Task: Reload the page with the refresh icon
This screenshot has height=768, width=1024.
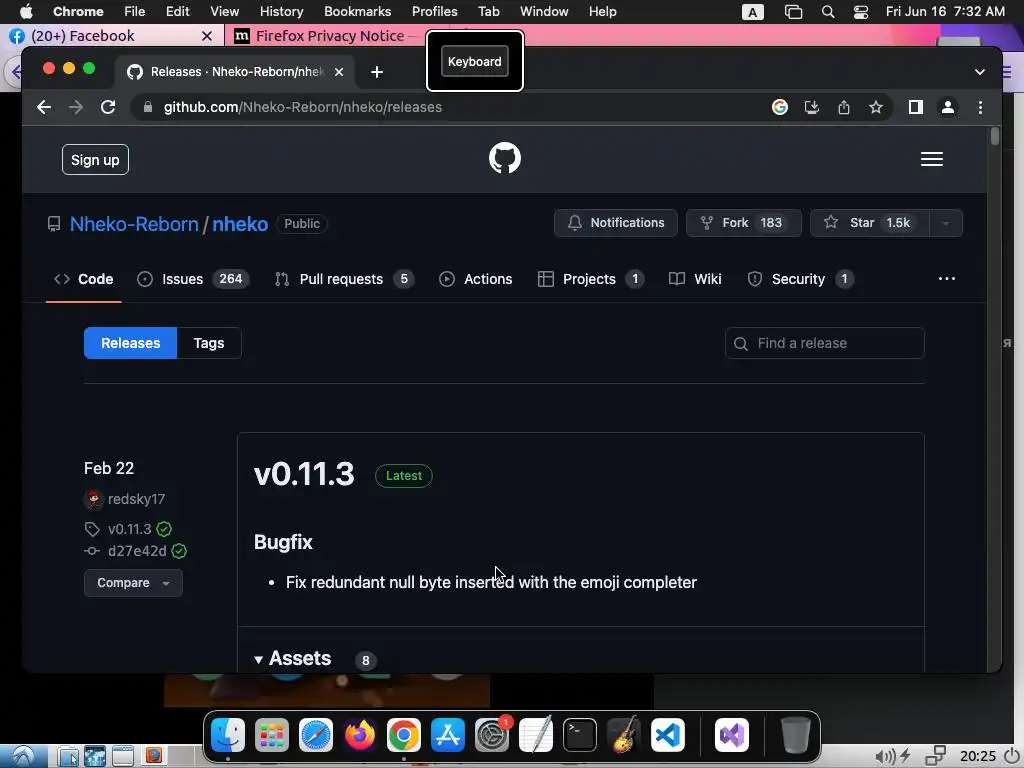Action: [x=108, y=107]
